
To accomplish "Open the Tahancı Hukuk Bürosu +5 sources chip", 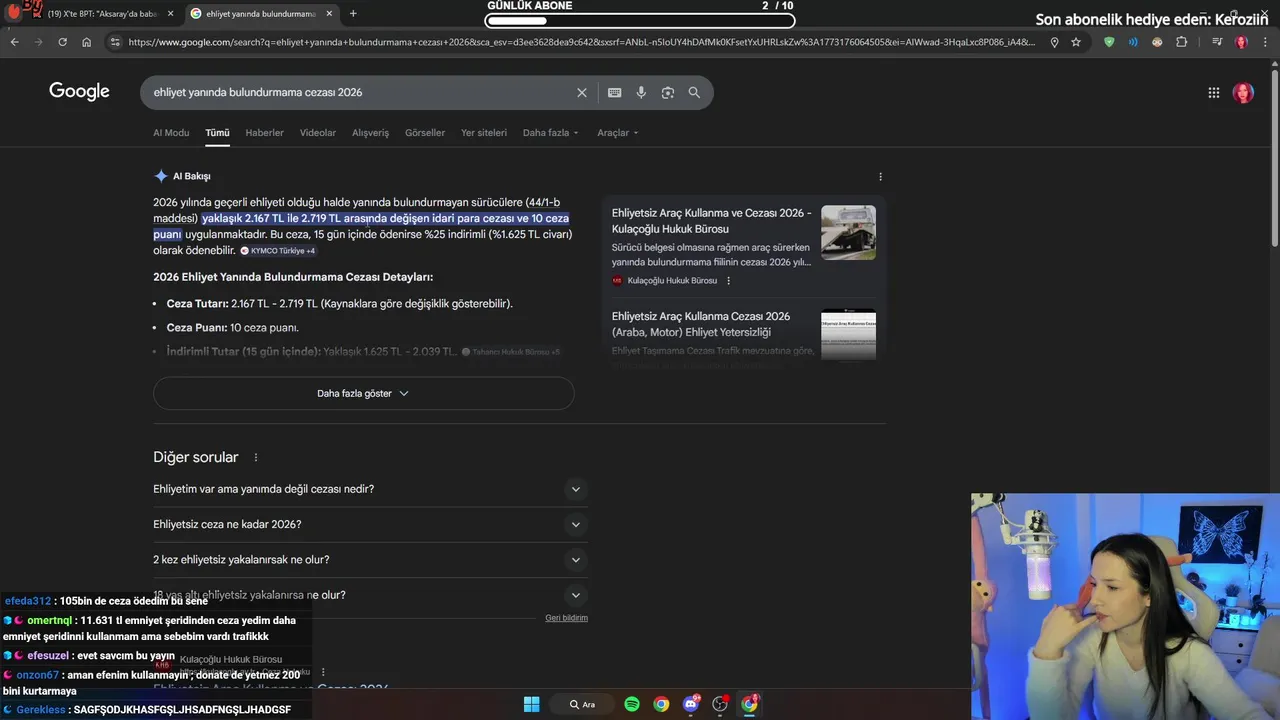I will [511, 352].
